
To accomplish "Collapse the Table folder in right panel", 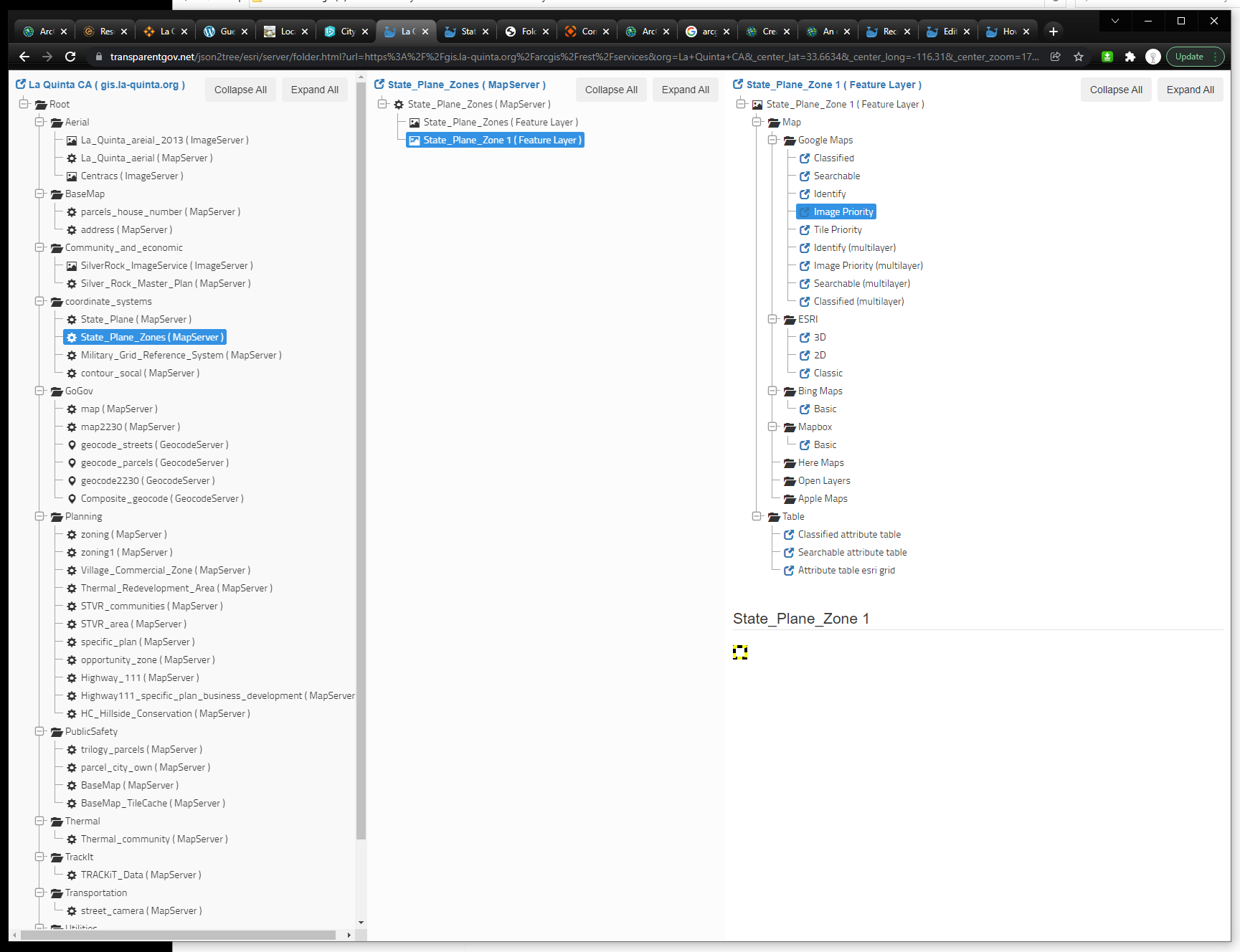I will 757,516.
